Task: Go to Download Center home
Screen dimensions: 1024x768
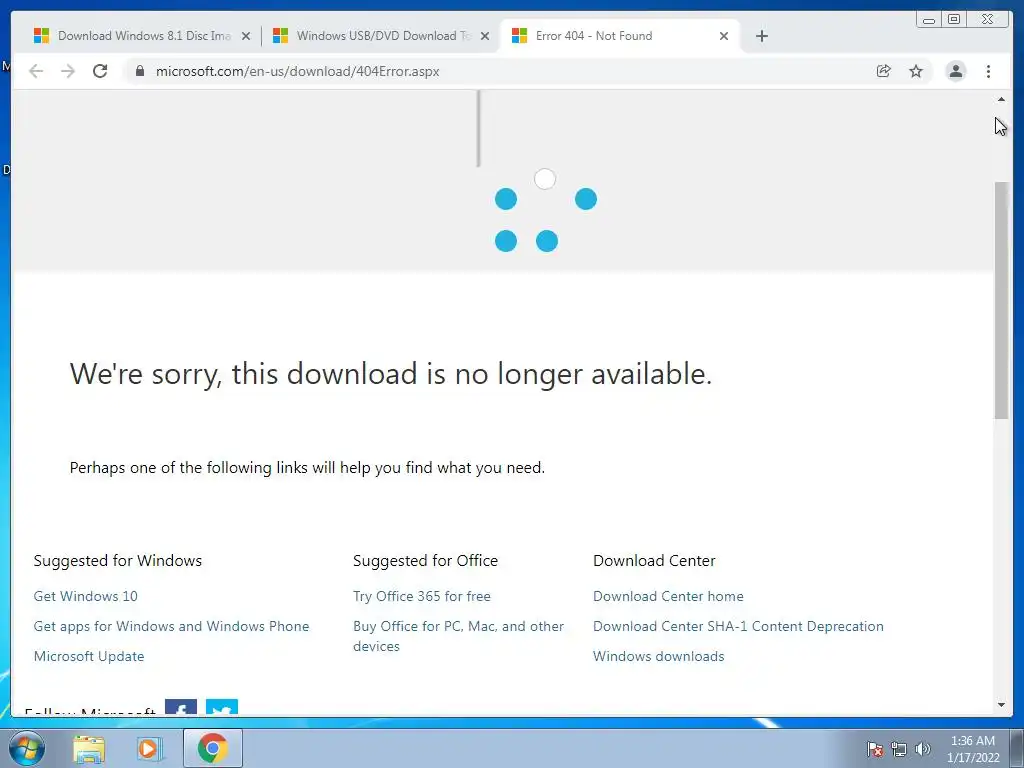Action: pos(668,596)
